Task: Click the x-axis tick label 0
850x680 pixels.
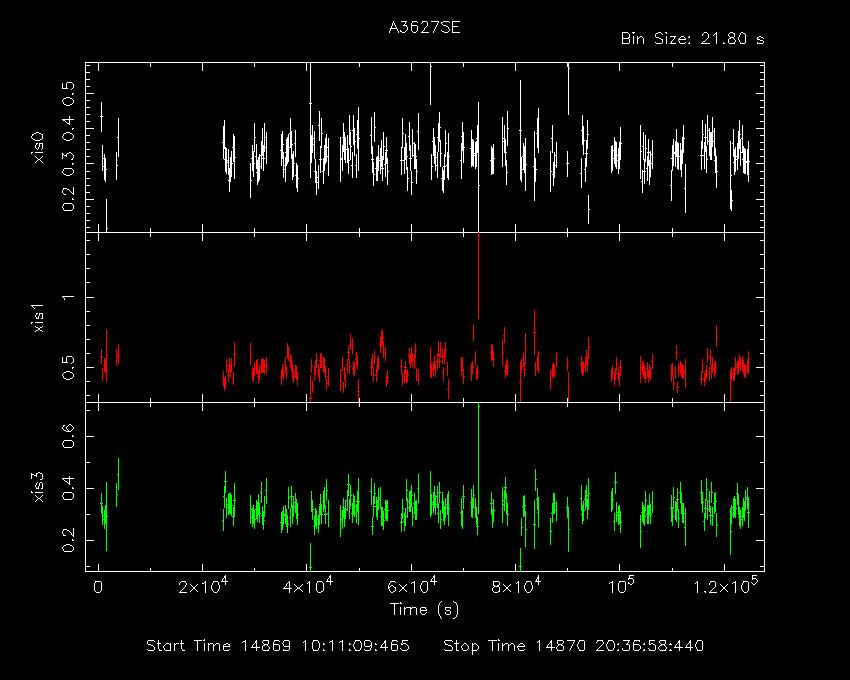Action: [x=98, y=588]
